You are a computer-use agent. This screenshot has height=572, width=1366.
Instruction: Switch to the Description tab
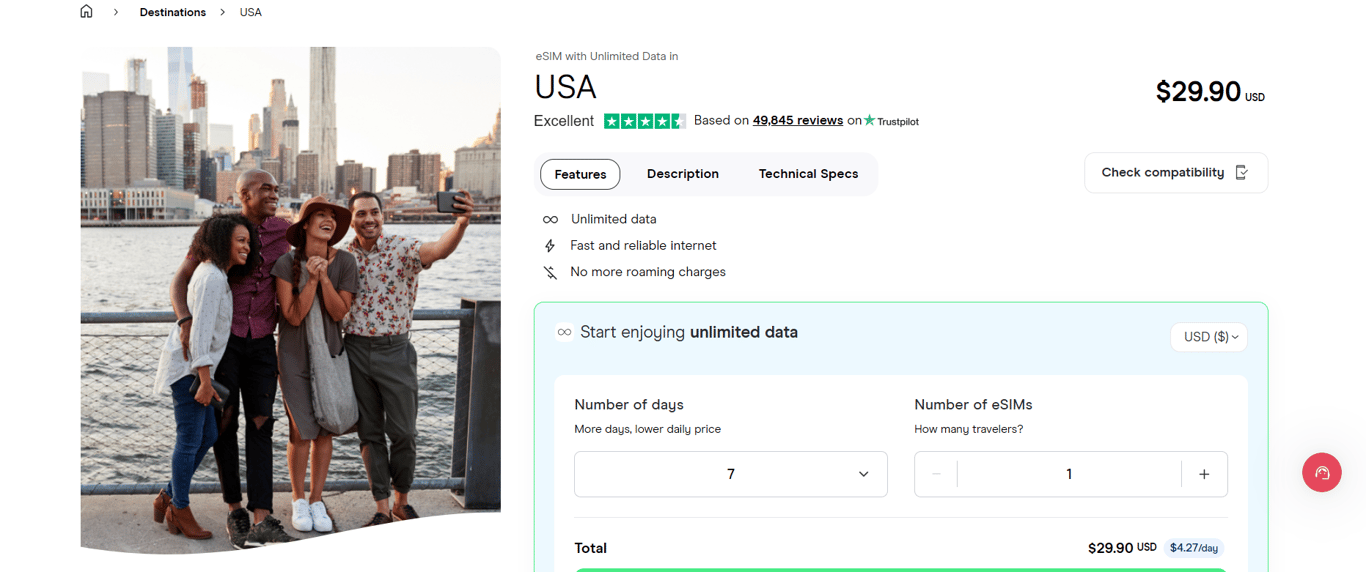coord(683,174)
